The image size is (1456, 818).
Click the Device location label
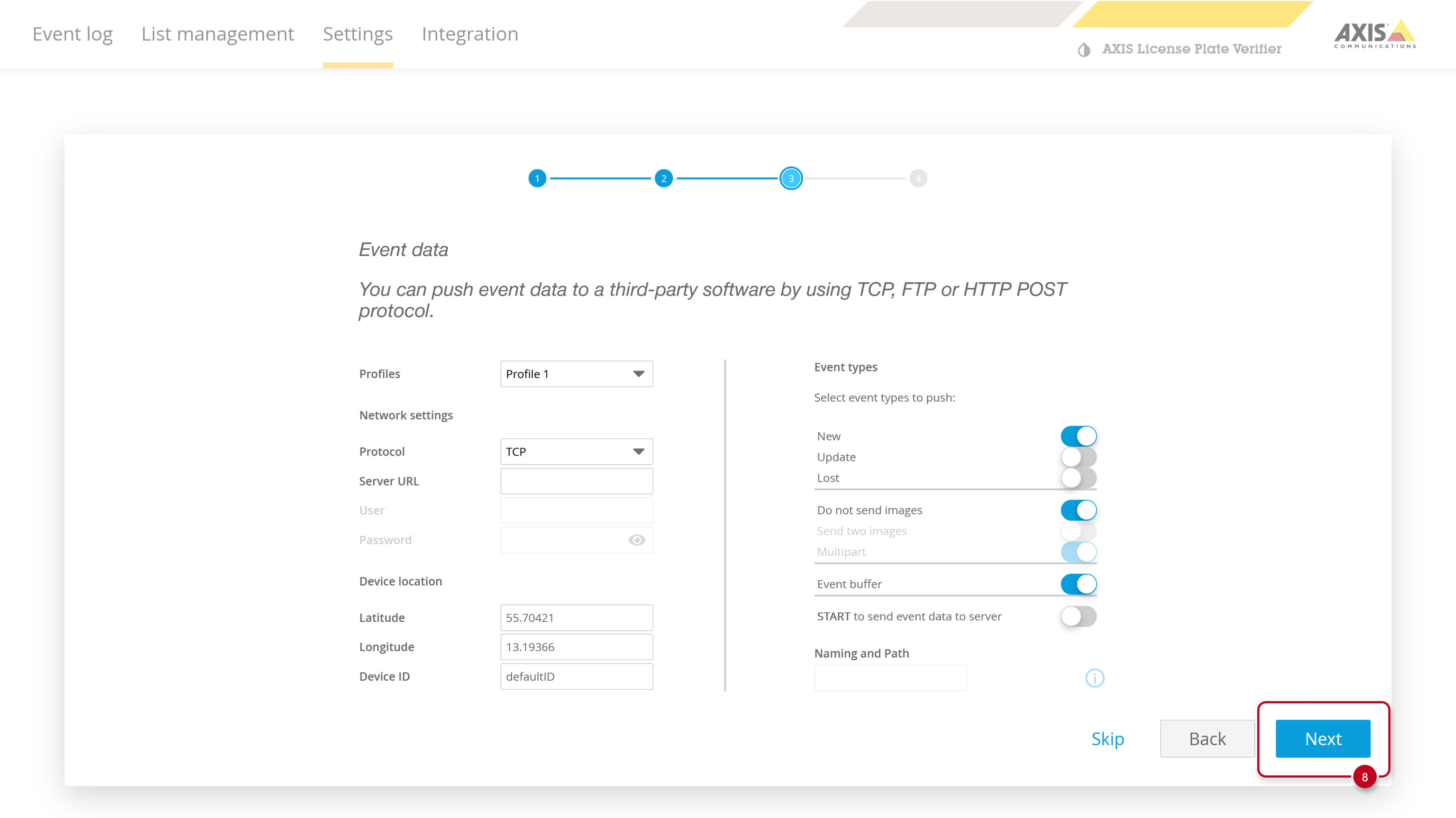(401, 581)
